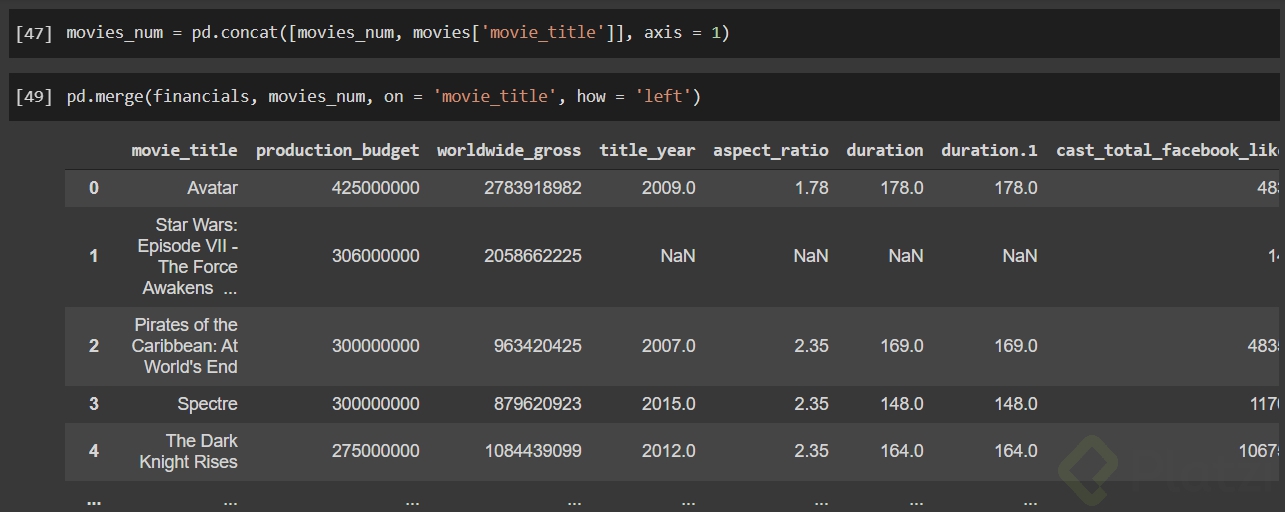The width and height of the screenshot is (1285, 512).
Task: Click the [47] cell execution counter
Action: tap(34, 33)
